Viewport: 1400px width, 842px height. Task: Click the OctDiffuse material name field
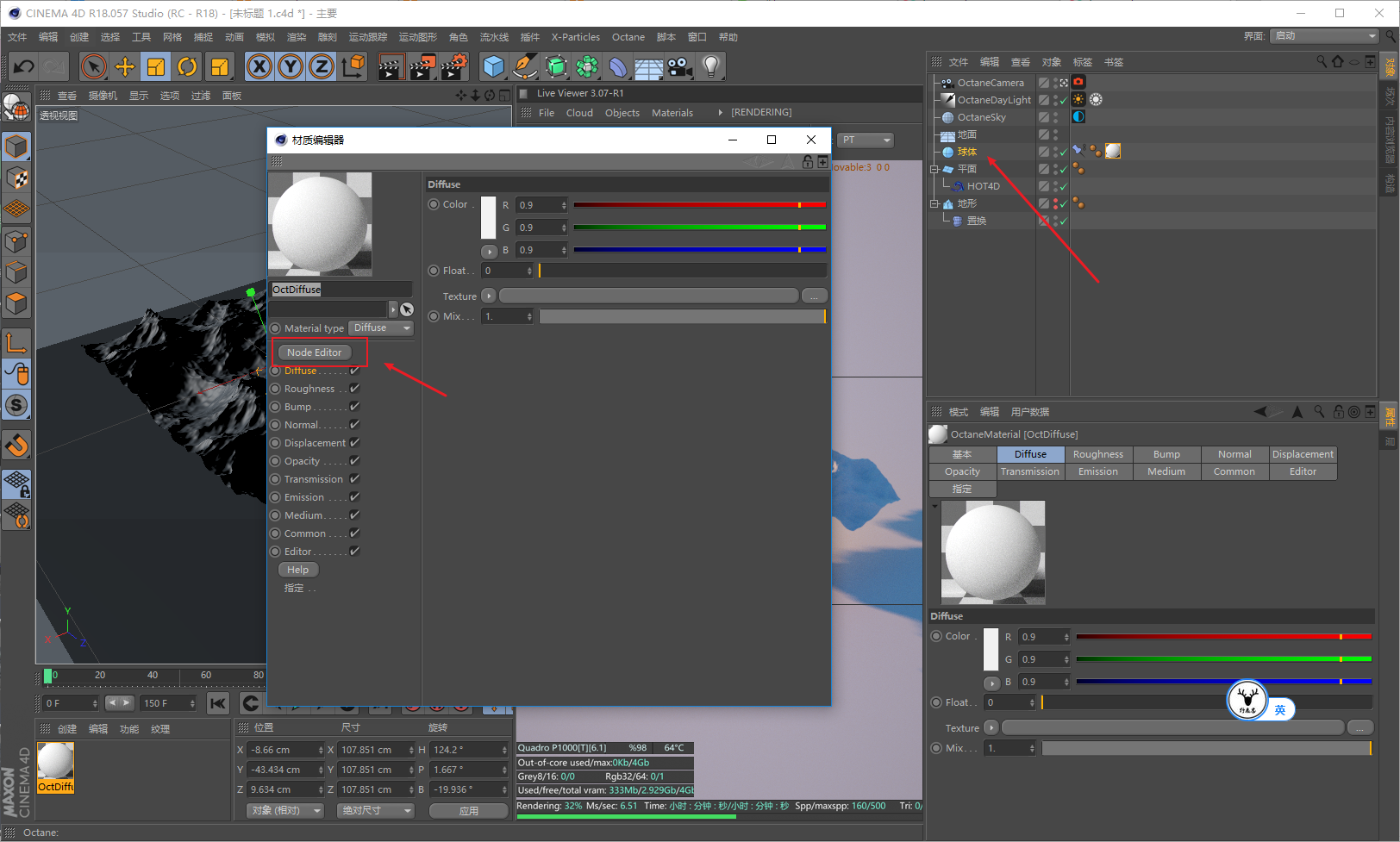point(341,290)
